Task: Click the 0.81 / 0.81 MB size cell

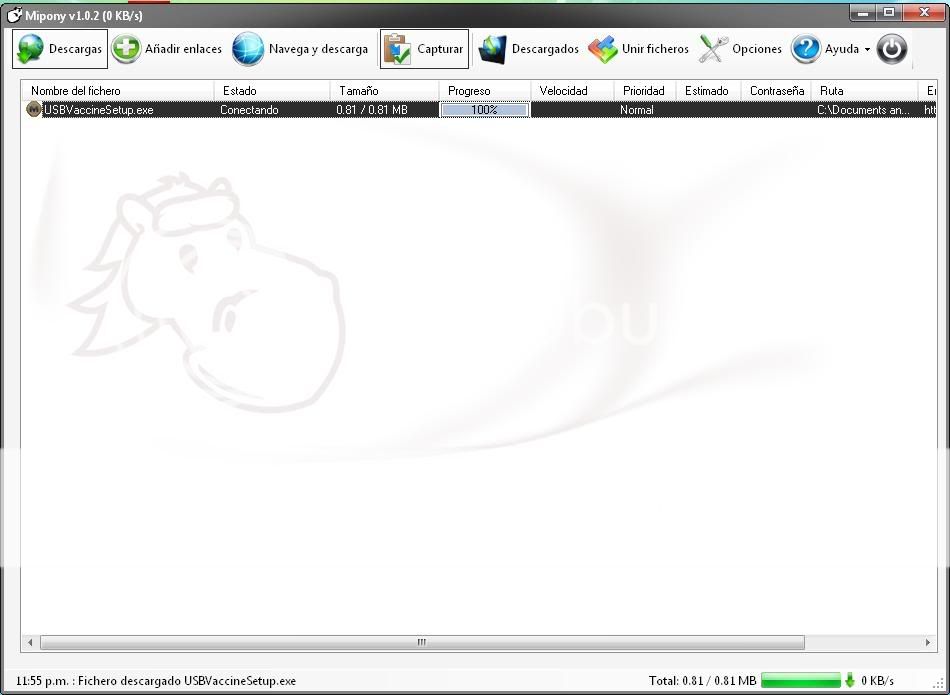Action: [372, 110]
